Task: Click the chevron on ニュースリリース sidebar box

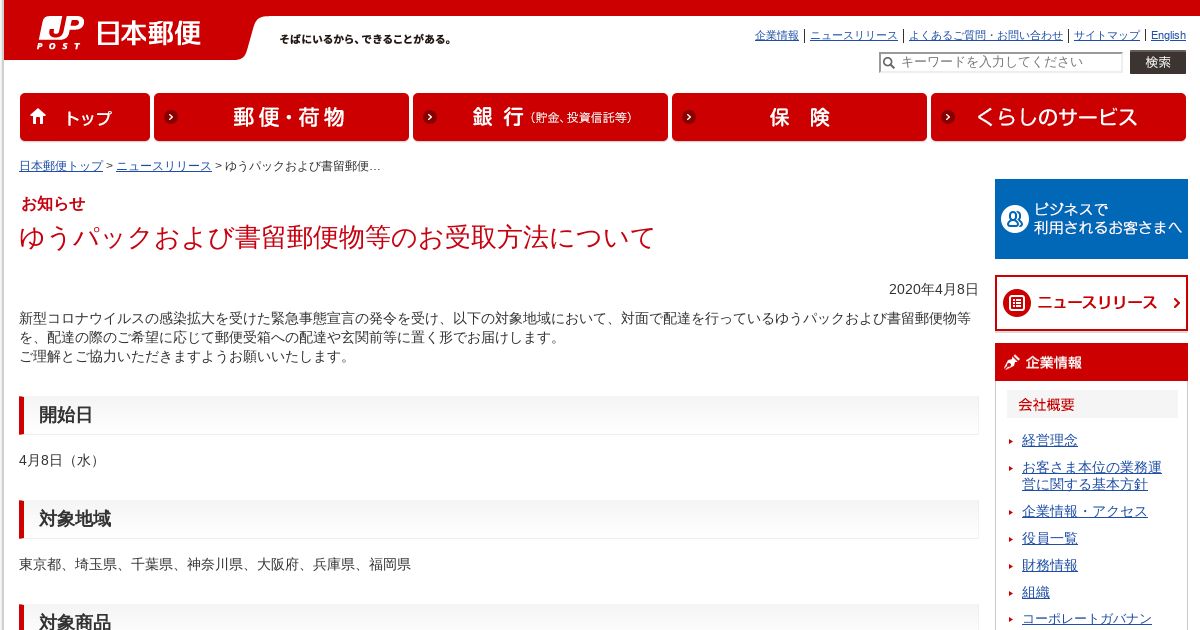Action: 1176,303
